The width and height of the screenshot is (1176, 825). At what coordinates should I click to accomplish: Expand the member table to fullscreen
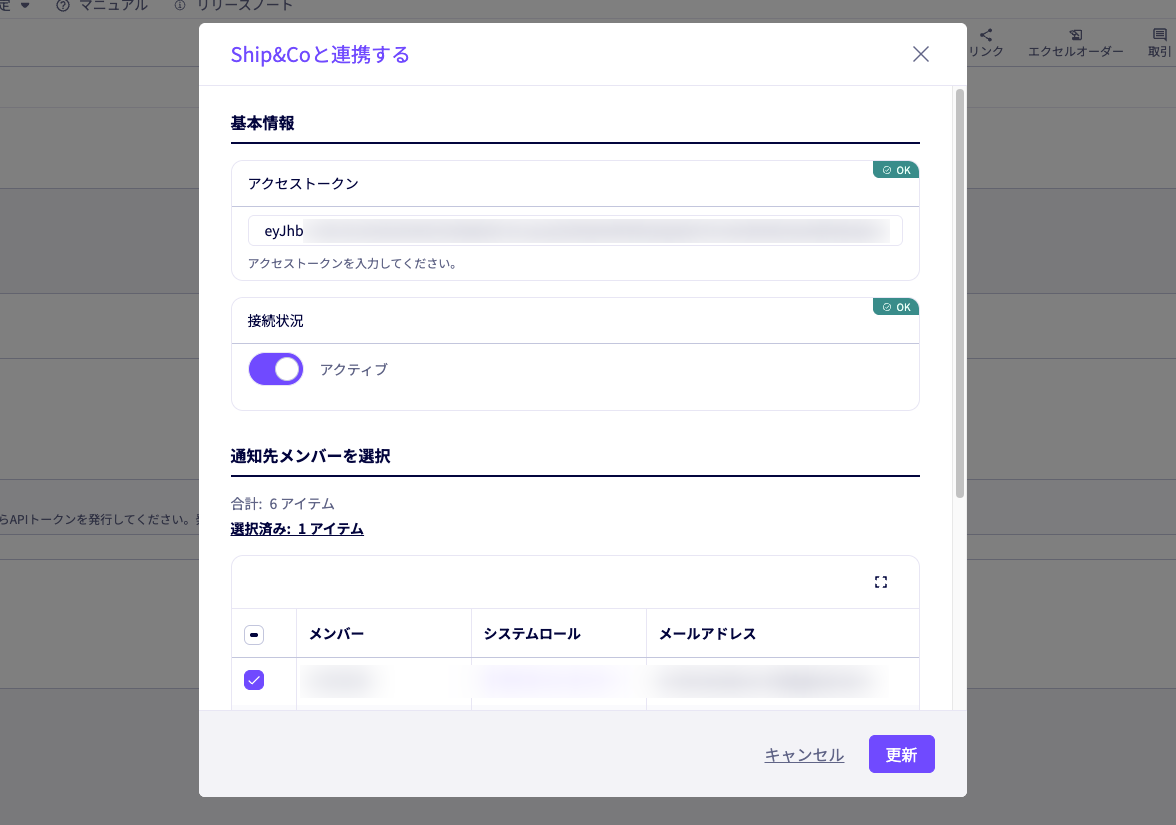click(x=880, y=582)
